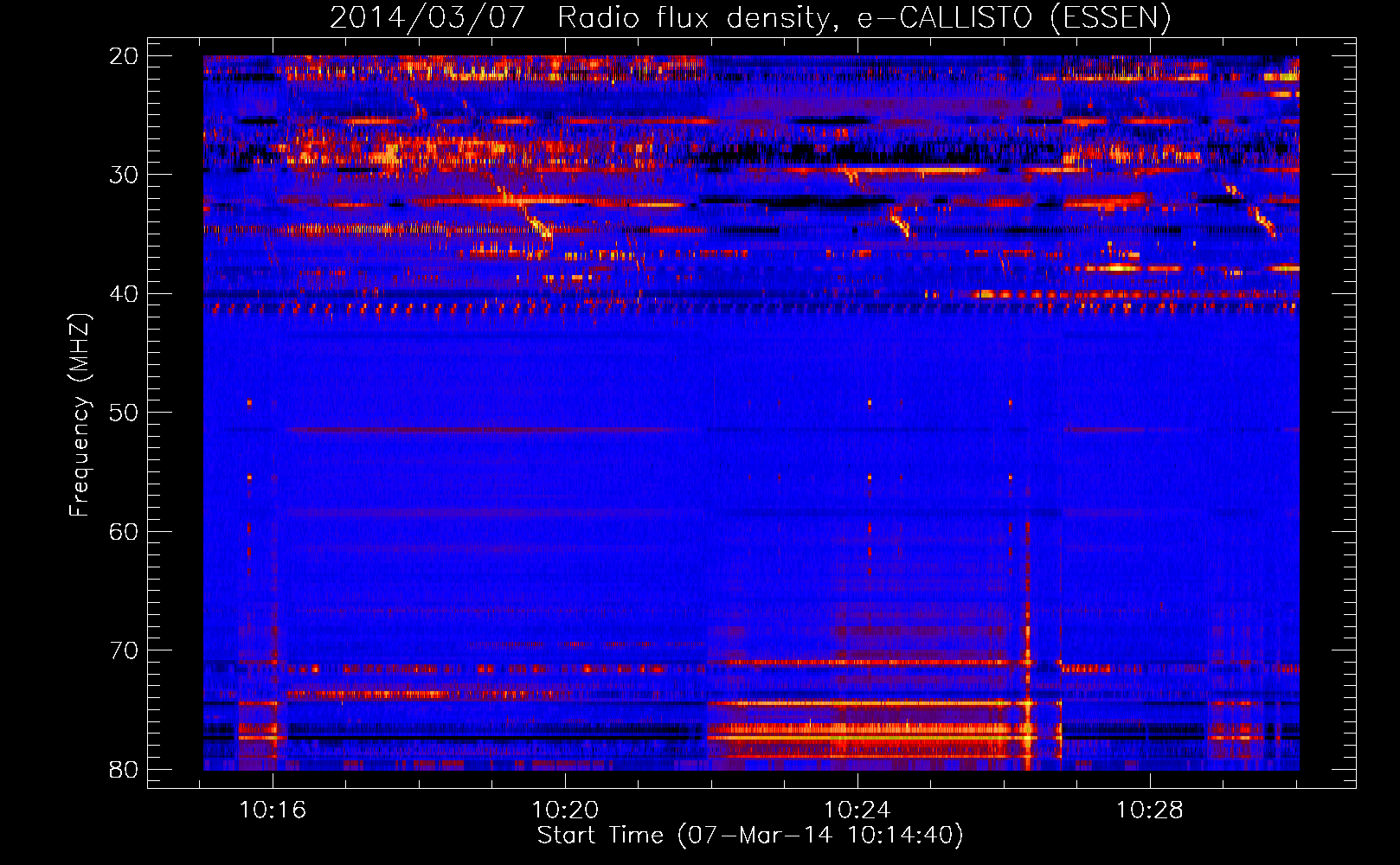Viewport: 1400px width, 865px height.
Task: Click the 50 frequency tick label
Action: (x=124, y=413)
